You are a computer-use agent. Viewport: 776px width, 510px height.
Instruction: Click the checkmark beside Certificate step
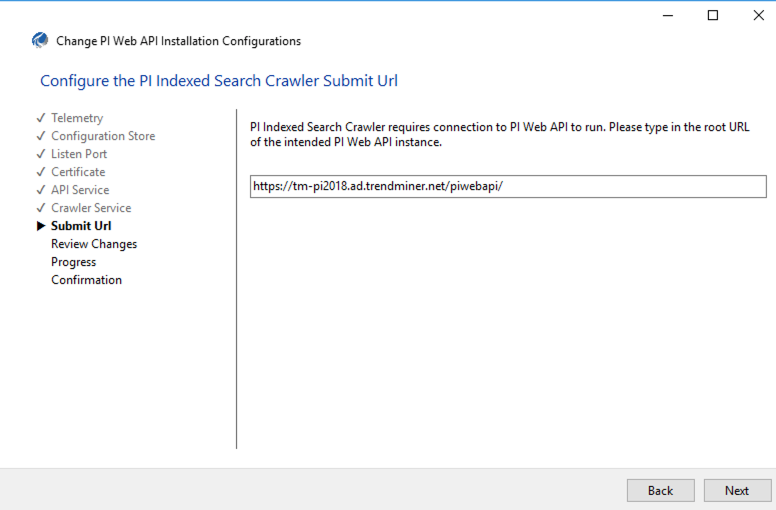41,172
